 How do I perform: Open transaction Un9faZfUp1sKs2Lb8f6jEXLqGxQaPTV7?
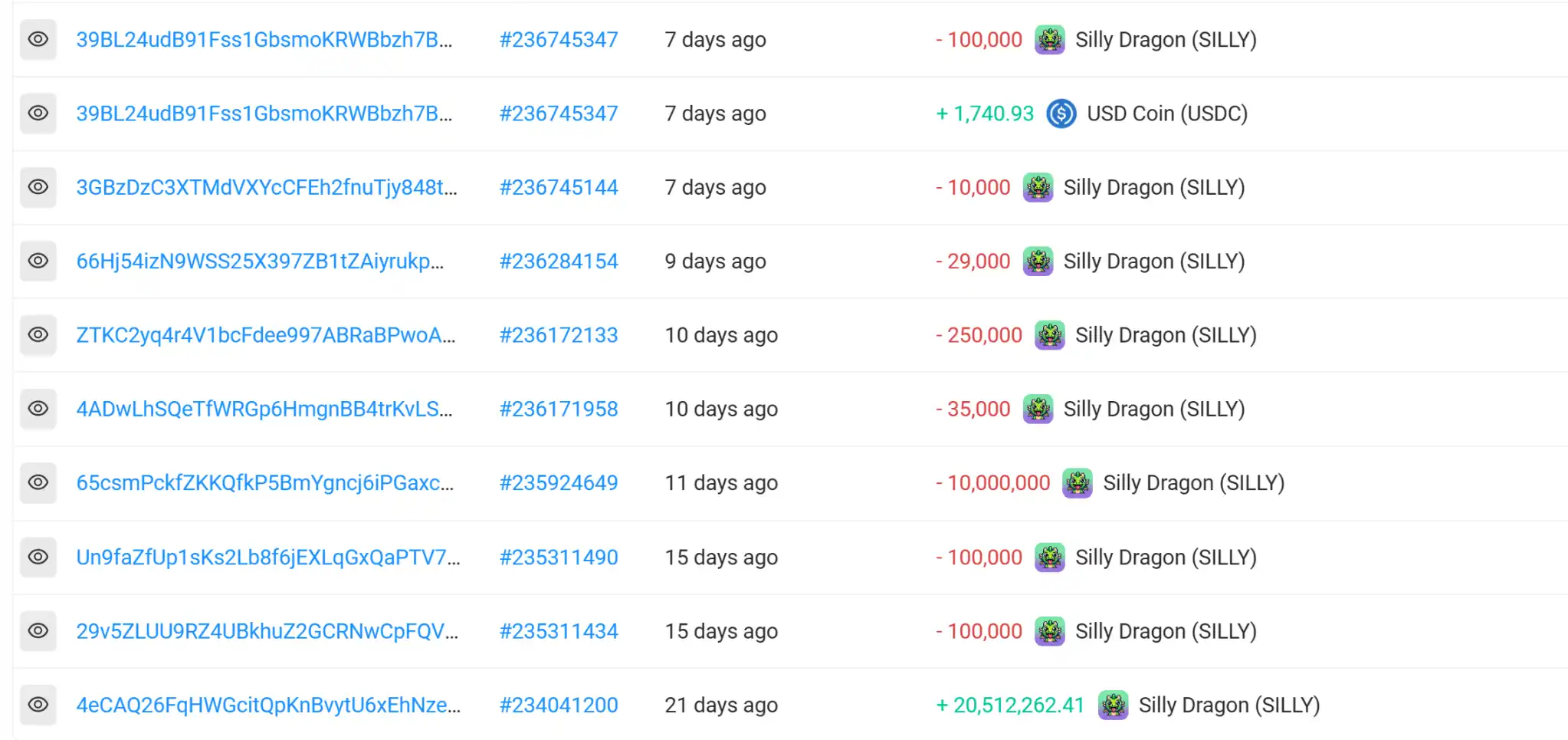coord(267,557)
